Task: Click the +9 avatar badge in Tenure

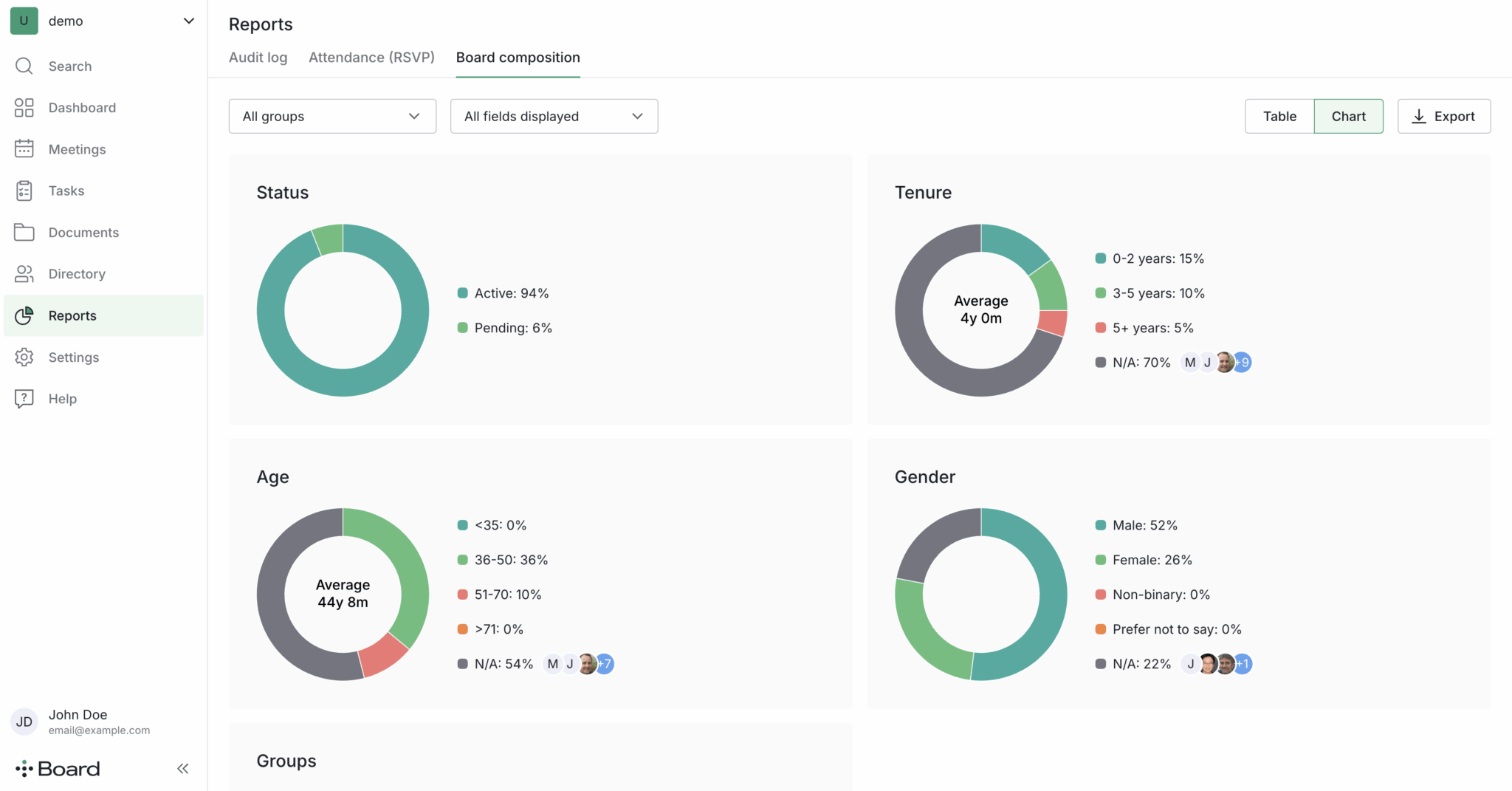Action: click(x=1244, y=363)
